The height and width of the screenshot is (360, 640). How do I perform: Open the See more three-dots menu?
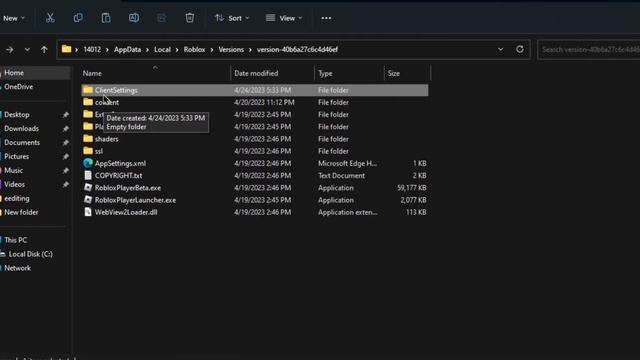coord(326,18)
